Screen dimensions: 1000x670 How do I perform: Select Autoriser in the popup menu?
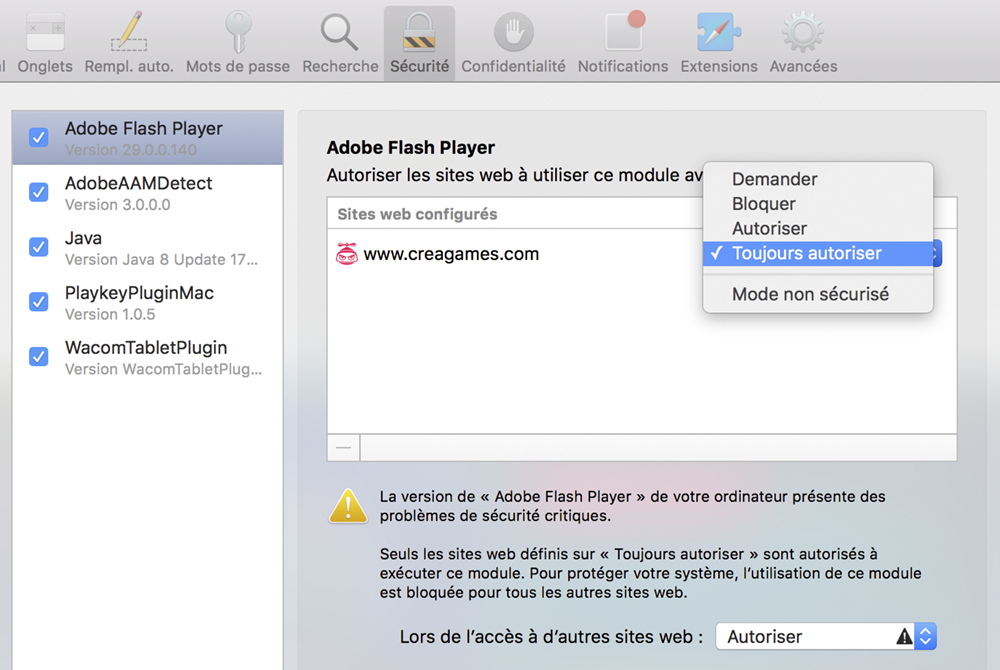pyautogui.click(x=769, y=229)
